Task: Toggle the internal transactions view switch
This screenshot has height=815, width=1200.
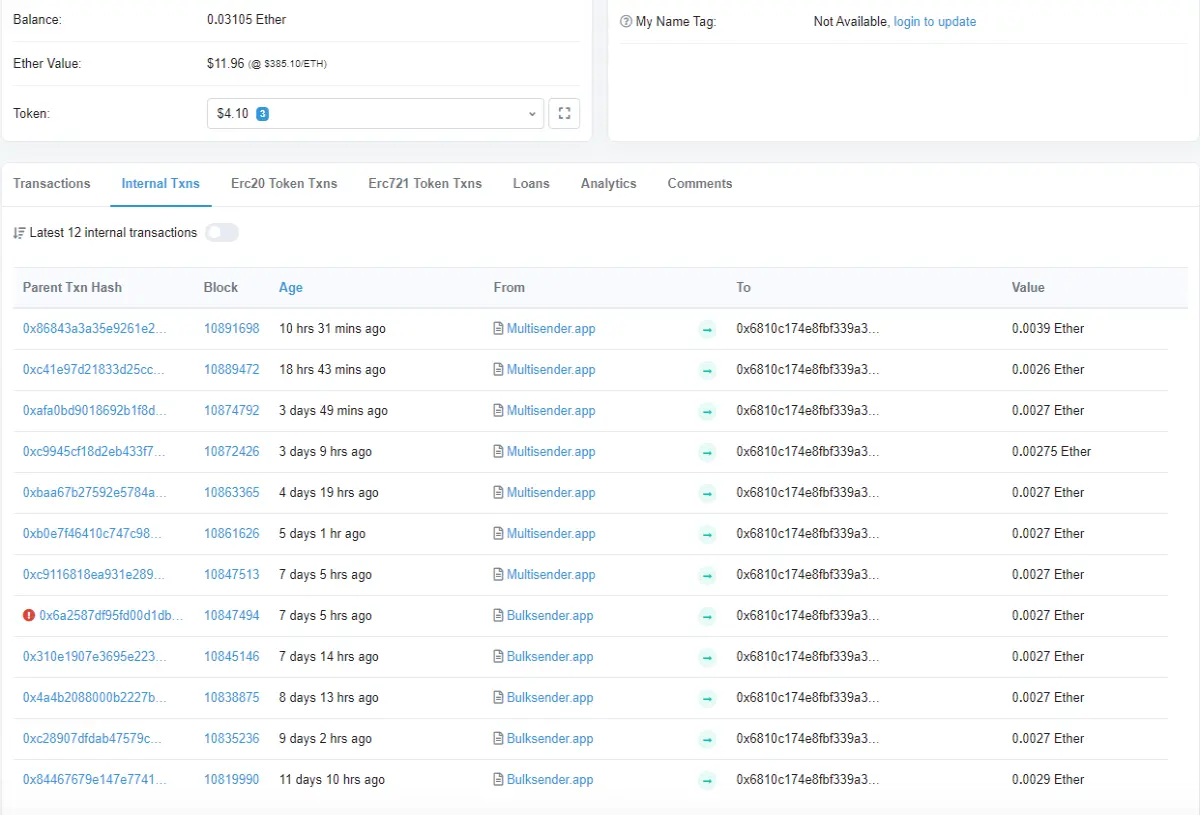Action: click(x=222, y=233)
